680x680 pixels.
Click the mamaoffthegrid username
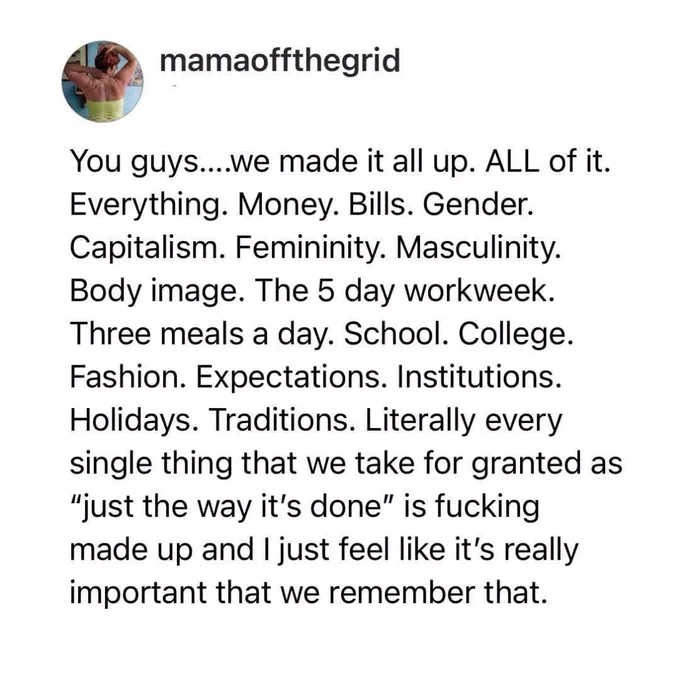tap(280, 61)
